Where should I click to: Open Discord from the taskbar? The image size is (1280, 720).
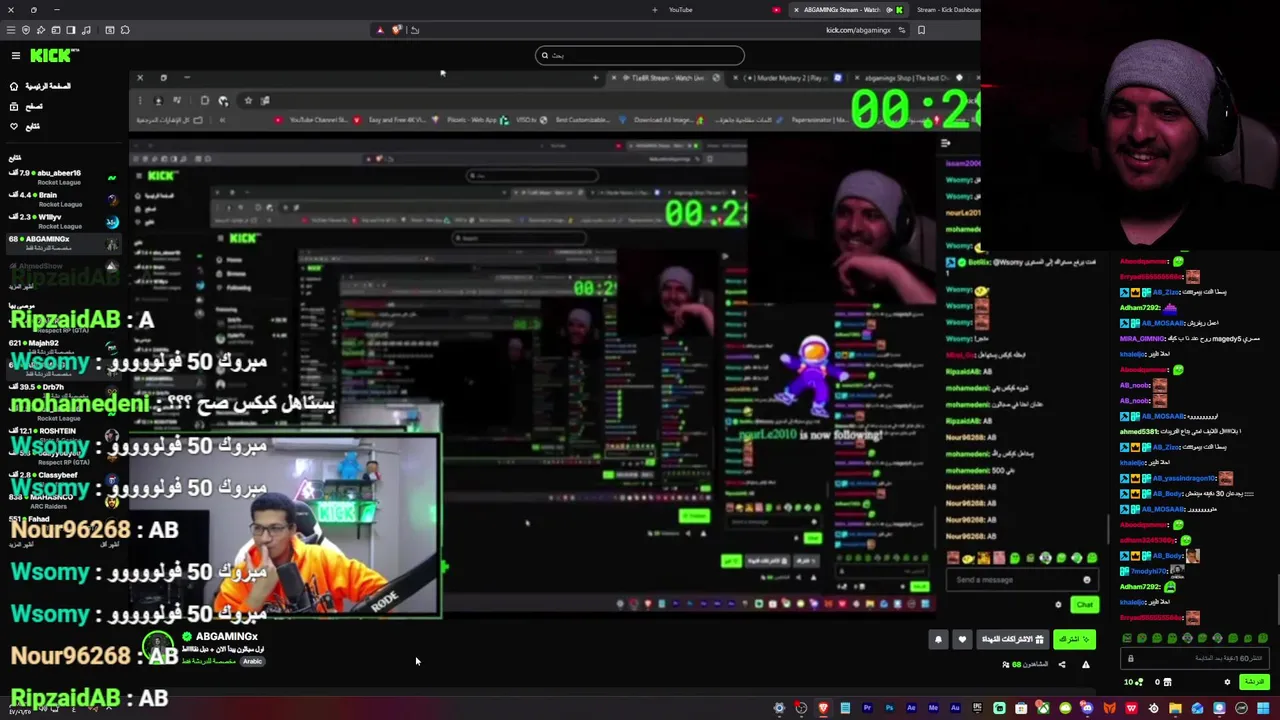(x=1087, y=708)
